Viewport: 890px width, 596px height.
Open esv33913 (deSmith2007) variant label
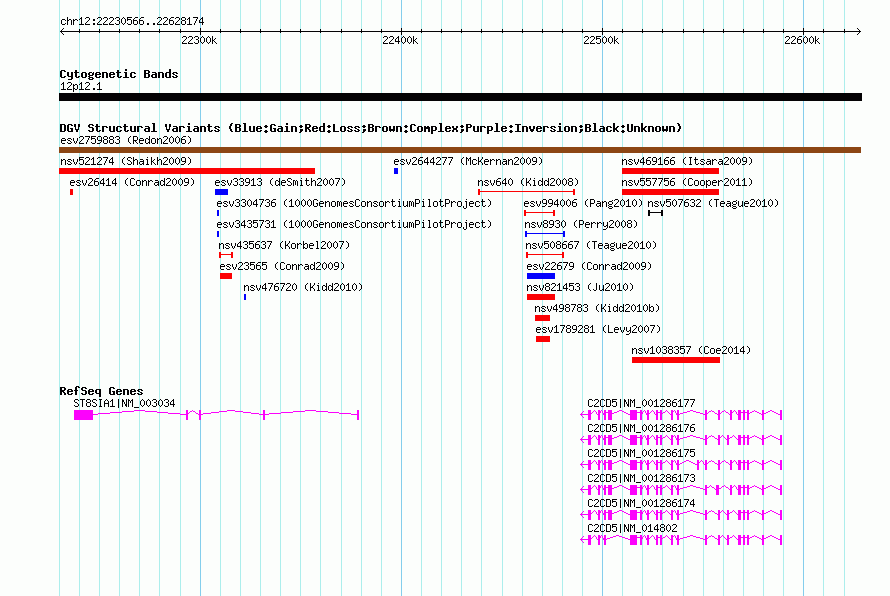(x=280, y=182)
